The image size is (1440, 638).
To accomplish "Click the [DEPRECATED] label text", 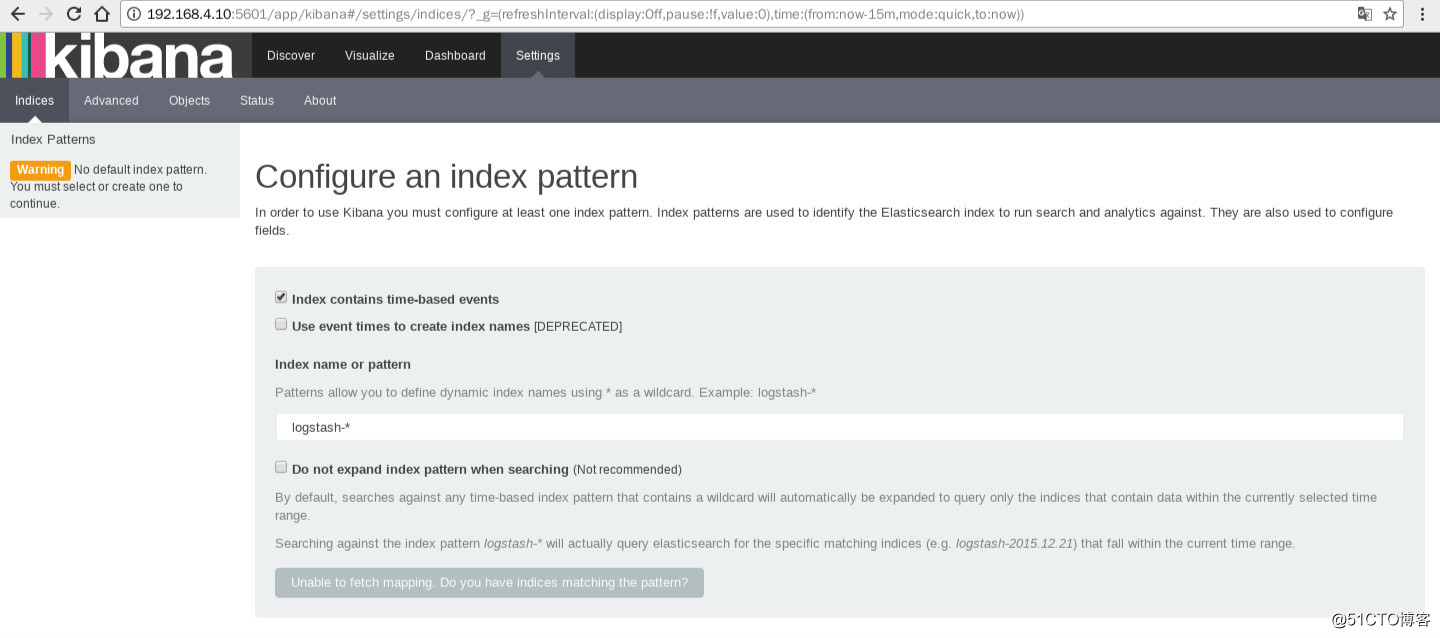I will 578,326.
